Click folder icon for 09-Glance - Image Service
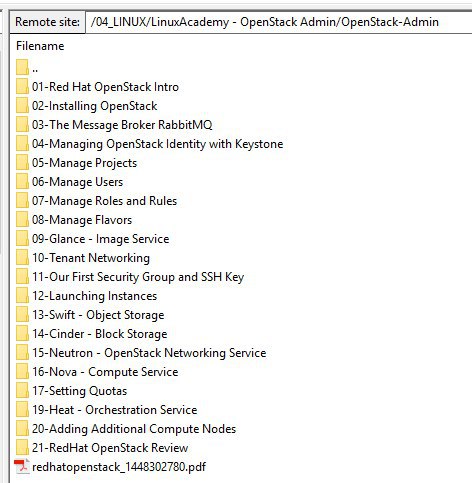 [x=22, y=239]
